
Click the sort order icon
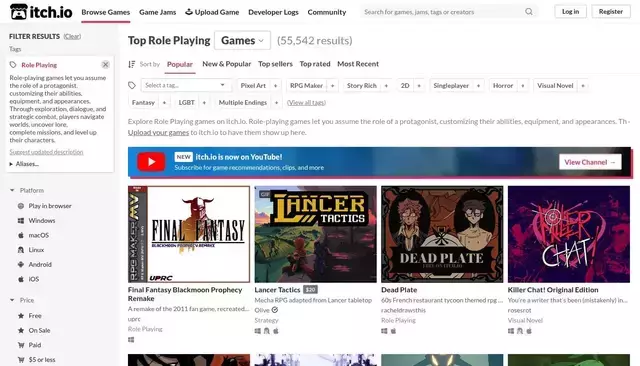pyautogui.click(x=131, y=64)
